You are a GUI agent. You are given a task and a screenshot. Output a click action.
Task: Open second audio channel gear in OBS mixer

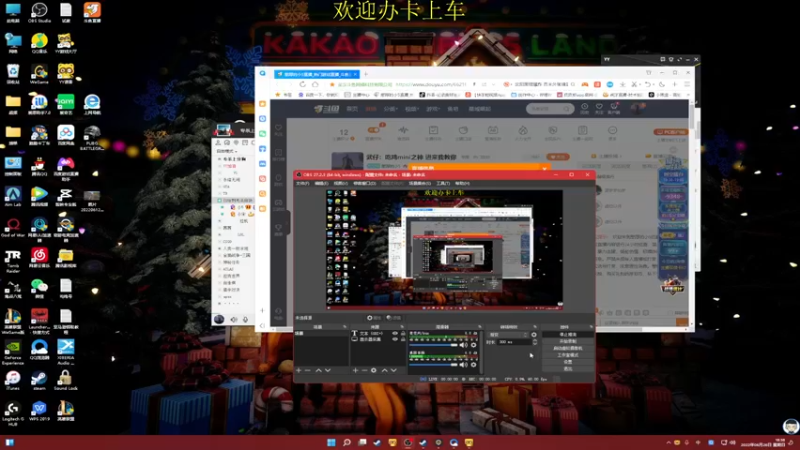coord(473,365)
